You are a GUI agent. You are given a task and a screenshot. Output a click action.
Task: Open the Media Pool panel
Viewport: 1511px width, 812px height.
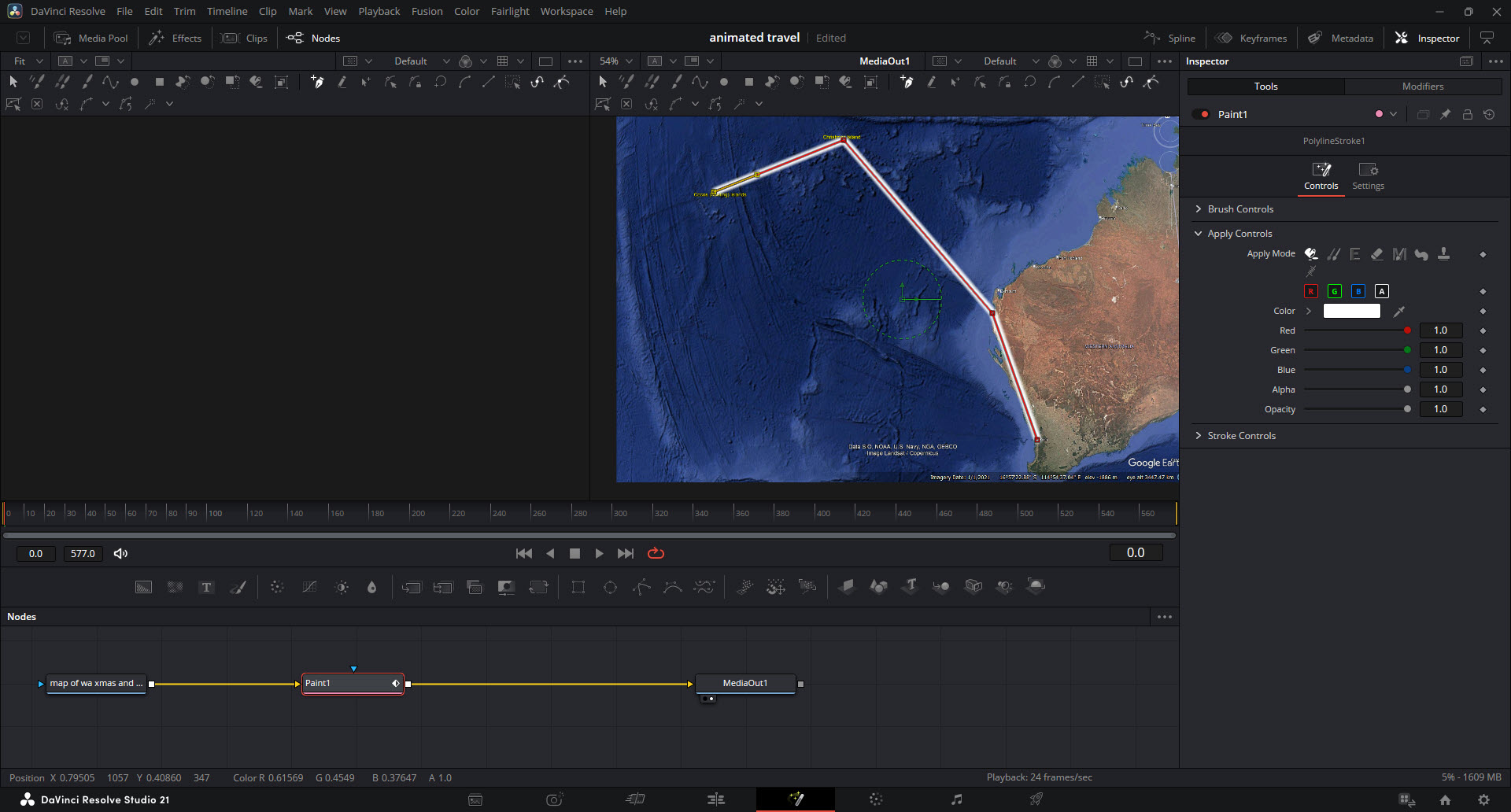(91, 39)
